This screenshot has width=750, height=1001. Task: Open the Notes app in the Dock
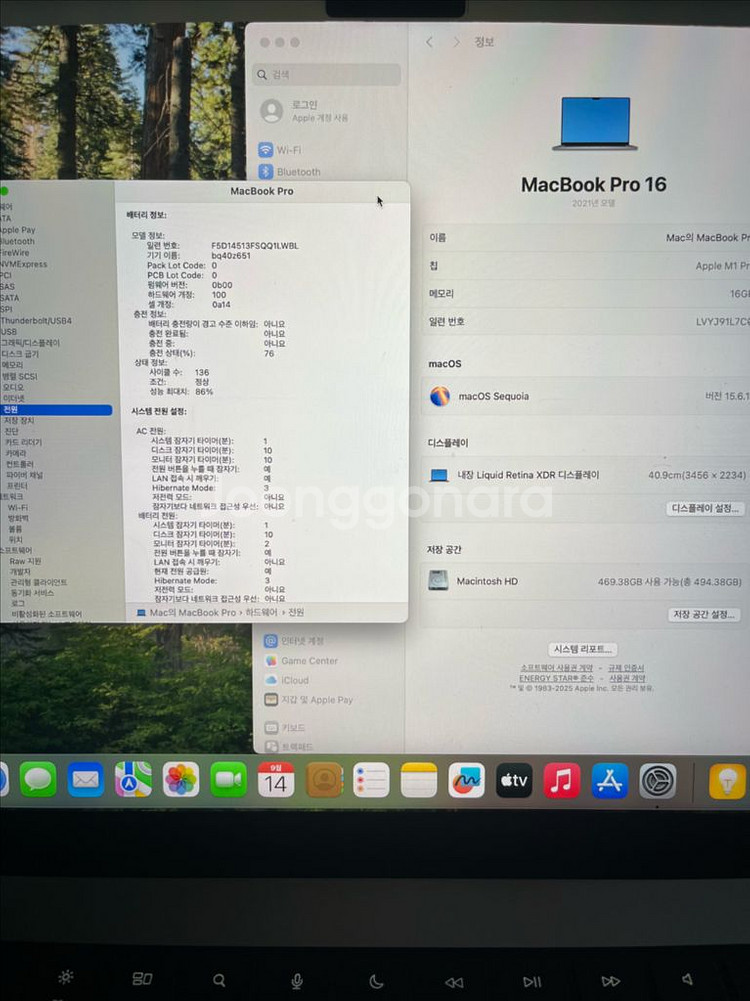pos(419,779)
